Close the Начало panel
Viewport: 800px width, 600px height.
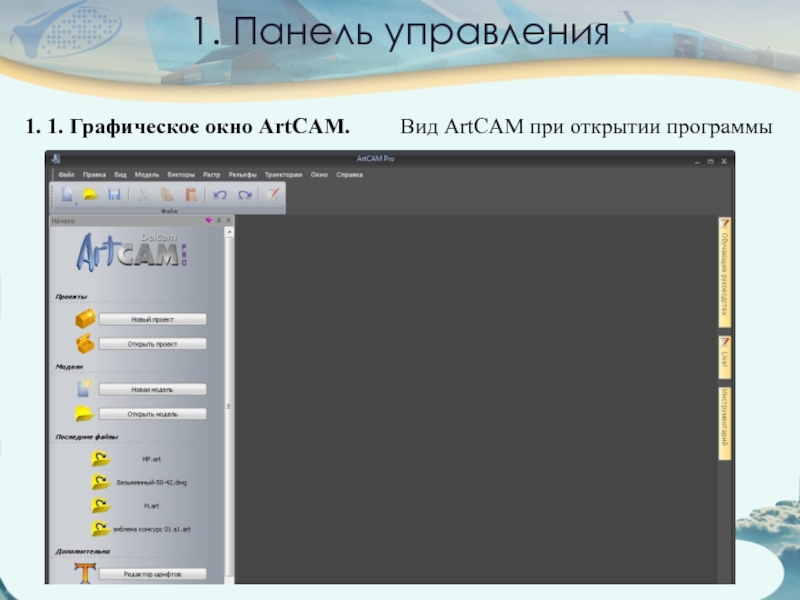(228, 220)
